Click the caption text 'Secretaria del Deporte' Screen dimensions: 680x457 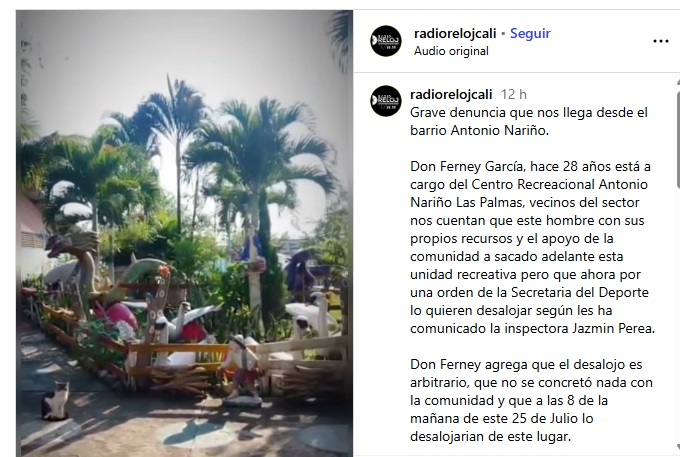(580, 292)
